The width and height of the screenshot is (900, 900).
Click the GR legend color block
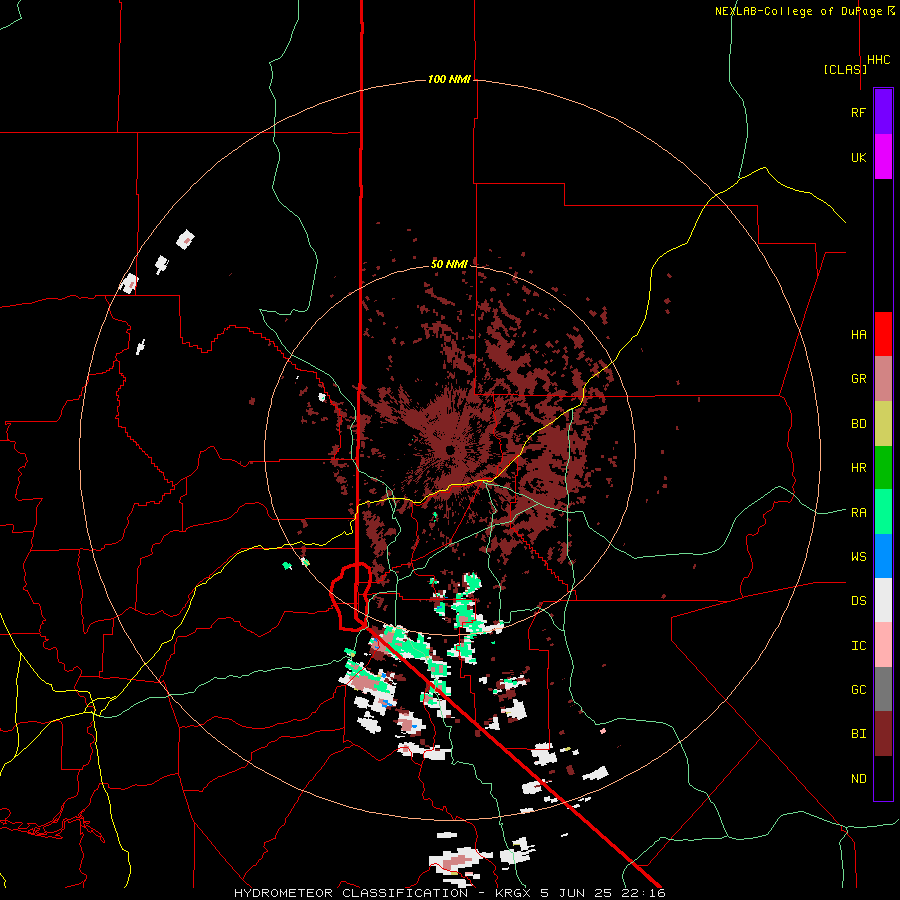coord(883,379)
